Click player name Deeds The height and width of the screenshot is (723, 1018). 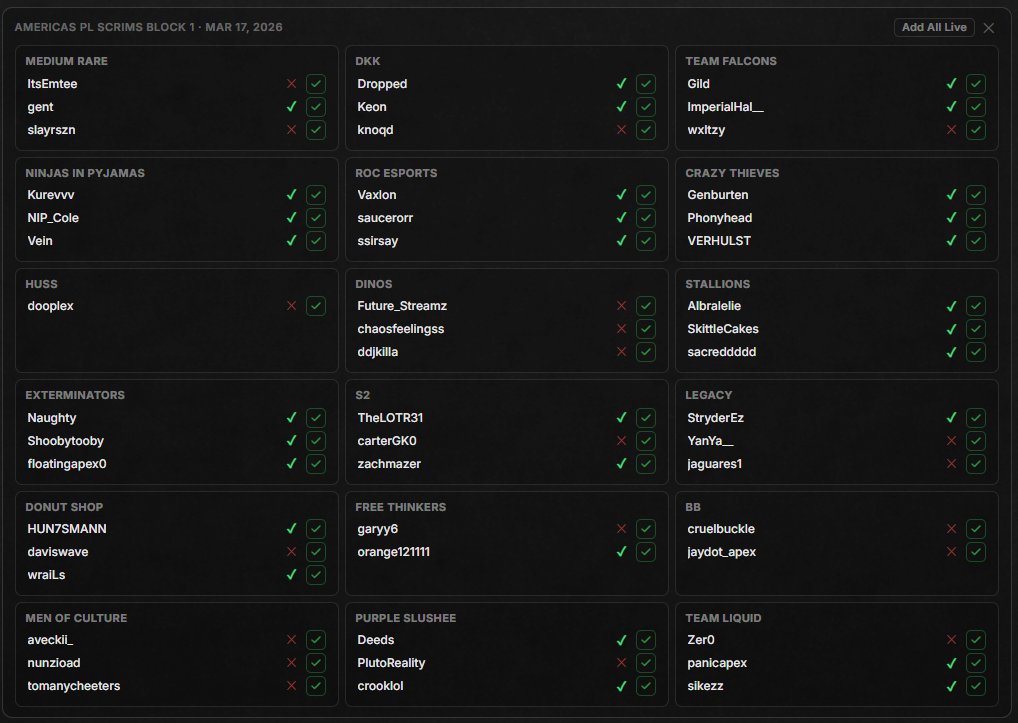375,640
